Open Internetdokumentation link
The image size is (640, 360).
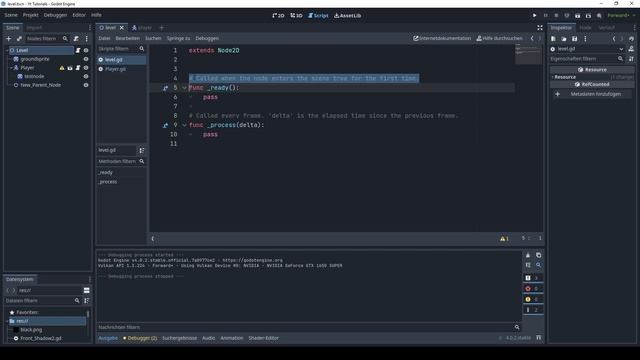point(442,38)
